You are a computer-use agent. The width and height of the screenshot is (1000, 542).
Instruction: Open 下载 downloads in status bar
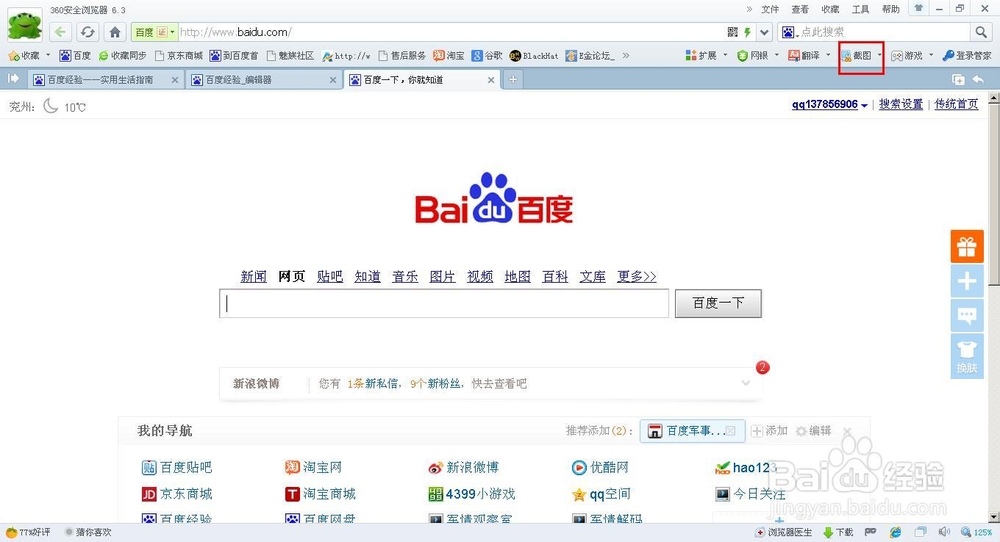click(x=839, y=532)
